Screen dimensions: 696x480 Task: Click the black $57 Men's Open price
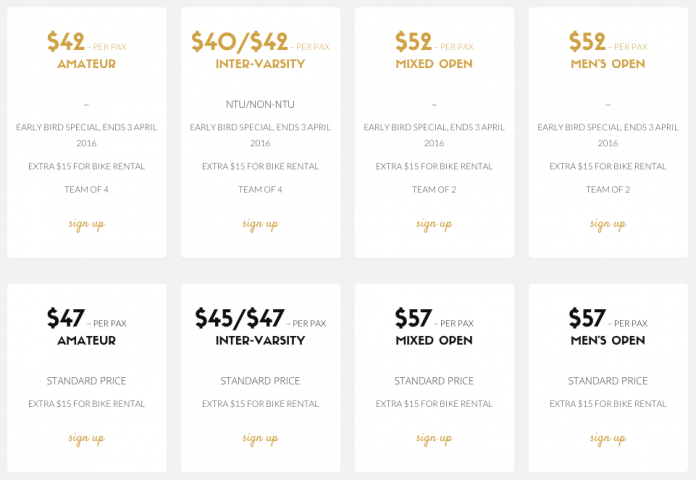[587, 318]
